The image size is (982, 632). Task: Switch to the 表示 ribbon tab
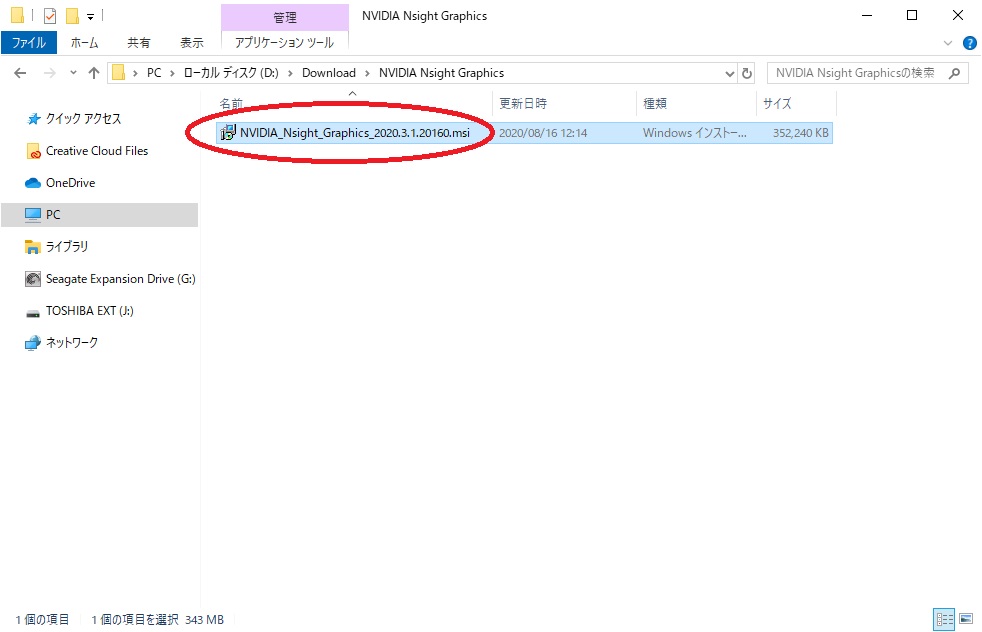click(192, 43)
